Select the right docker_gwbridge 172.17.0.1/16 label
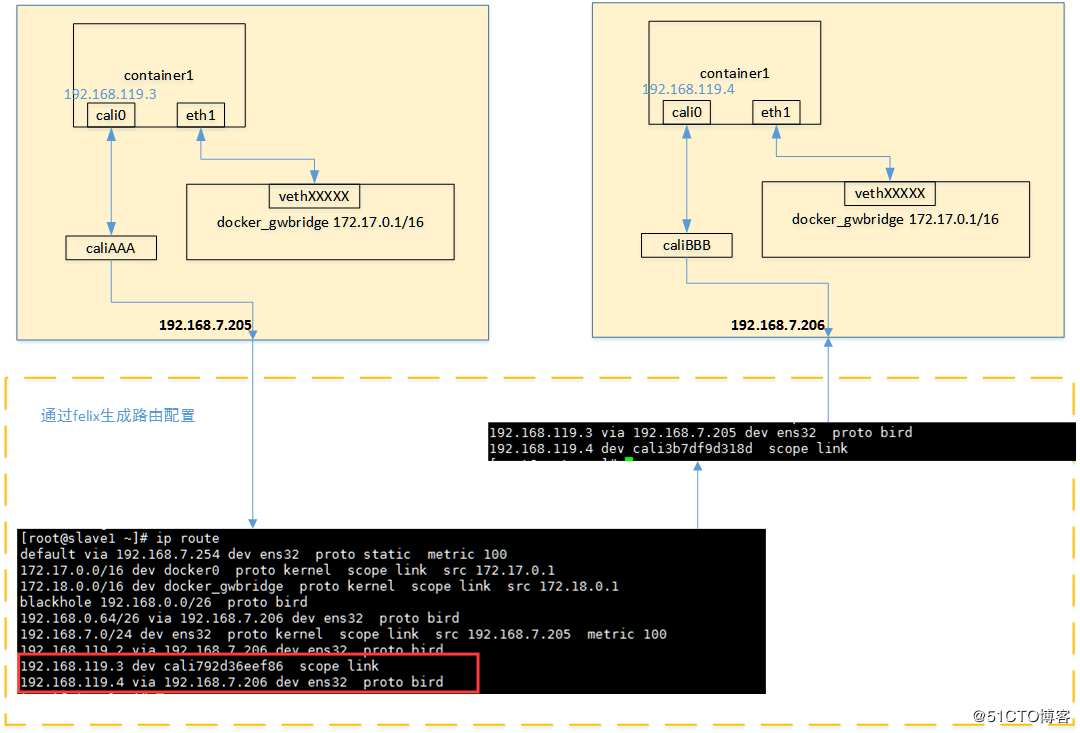The height and width of the screenshot is (733, 1080). (895, 220)
